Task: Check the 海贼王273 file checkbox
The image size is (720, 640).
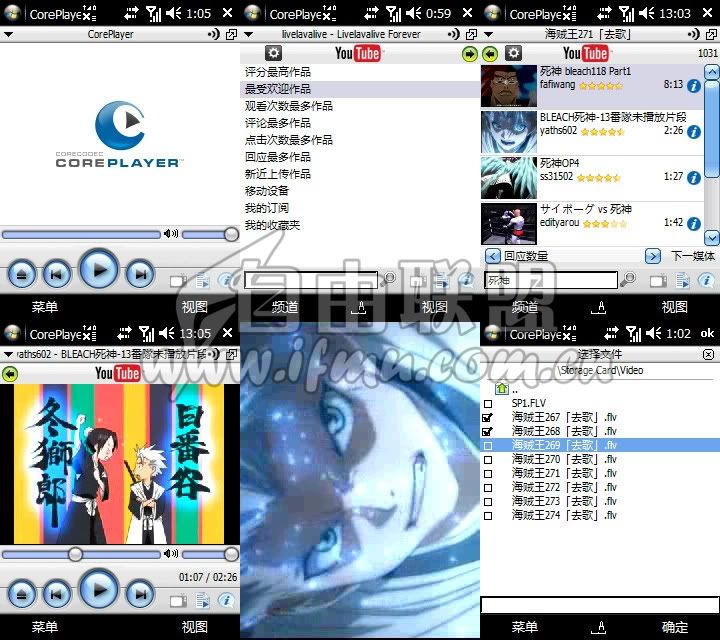Action: pos(488,502)
